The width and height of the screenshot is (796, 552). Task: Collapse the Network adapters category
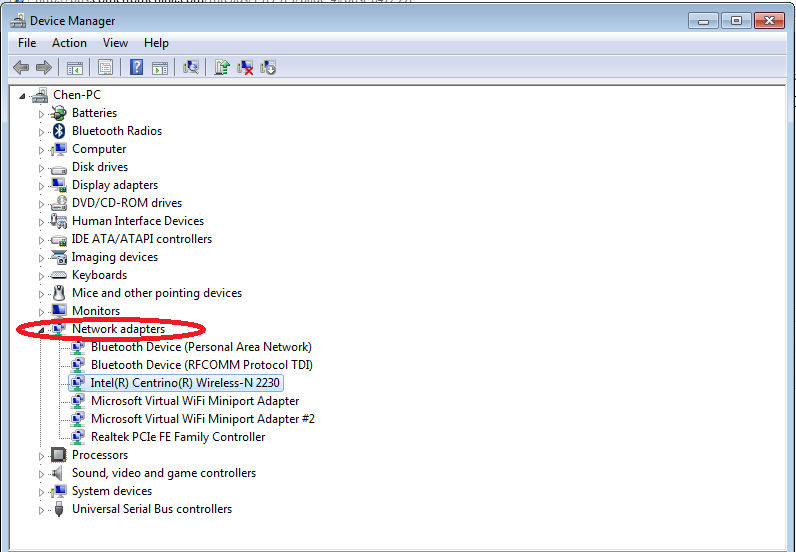pyautogui.click(x=42, y=329)
